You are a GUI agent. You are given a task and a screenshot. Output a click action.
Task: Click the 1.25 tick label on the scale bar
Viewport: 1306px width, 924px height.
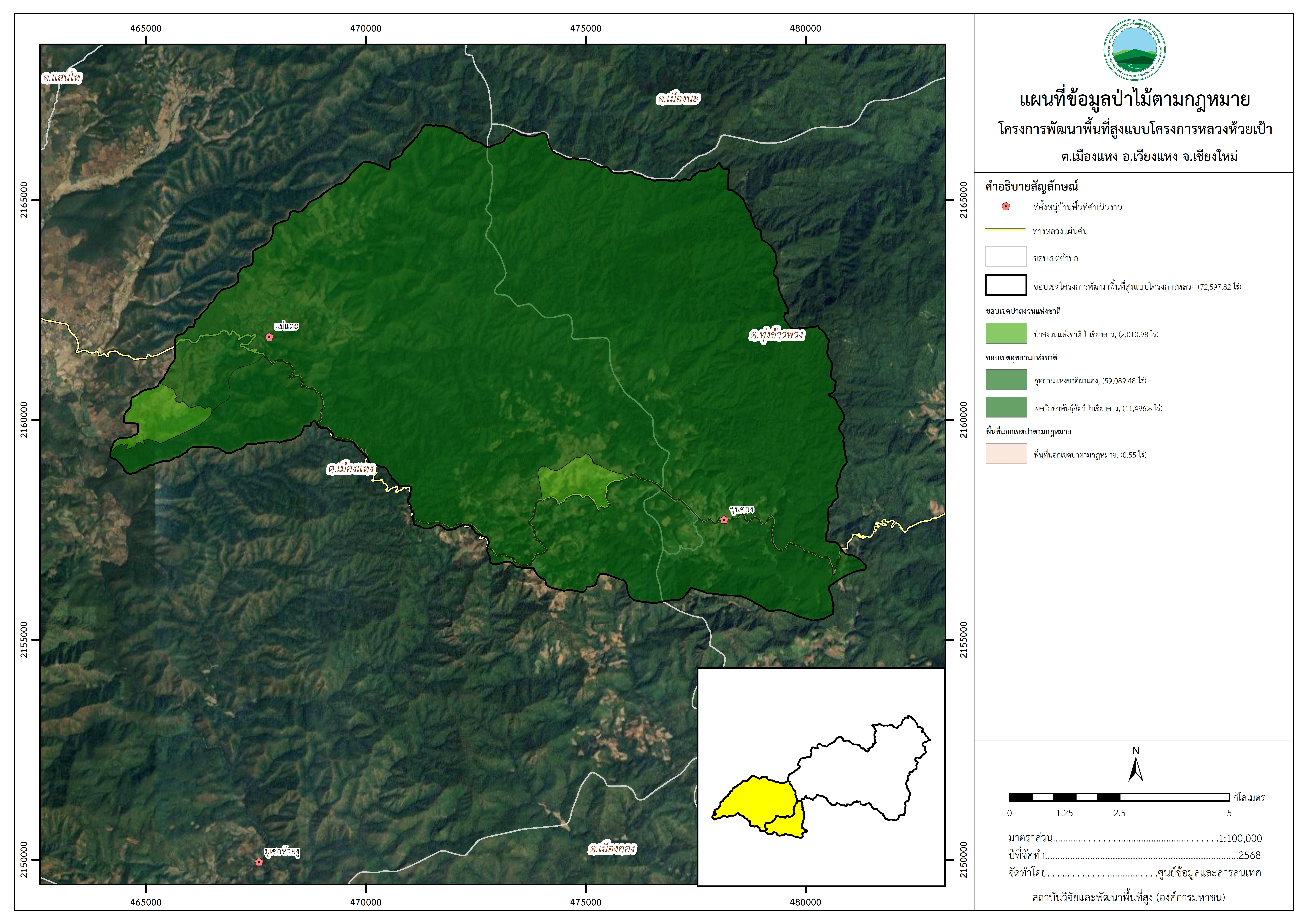click(x=1064, y=813)
